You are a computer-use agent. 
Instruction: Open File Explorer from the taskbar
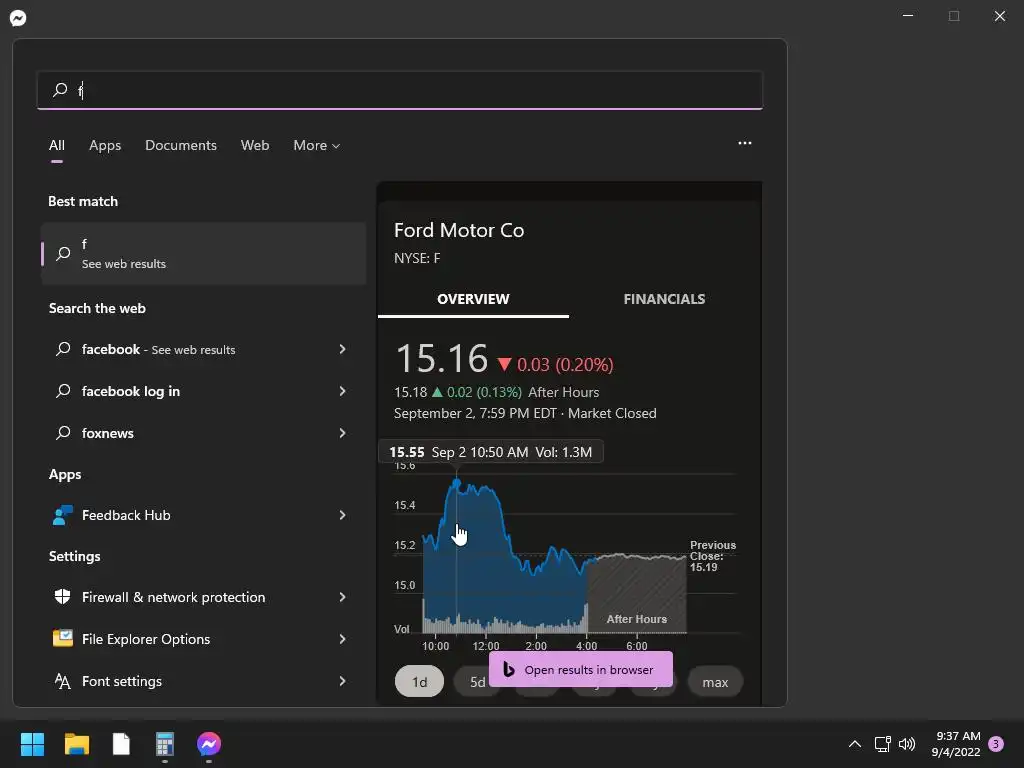[x=76, y=744]
